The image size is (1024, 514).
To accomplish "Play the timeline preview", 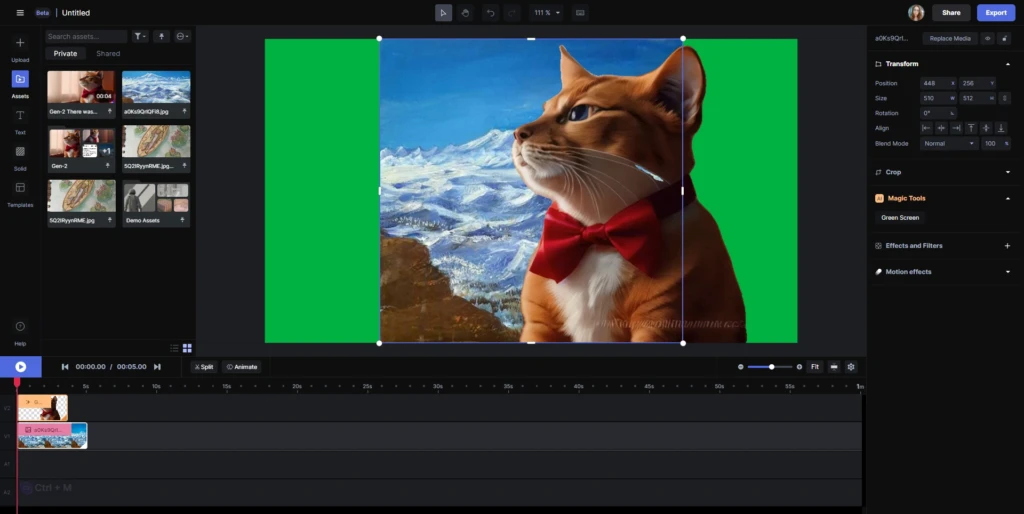I will pos(20,367).
